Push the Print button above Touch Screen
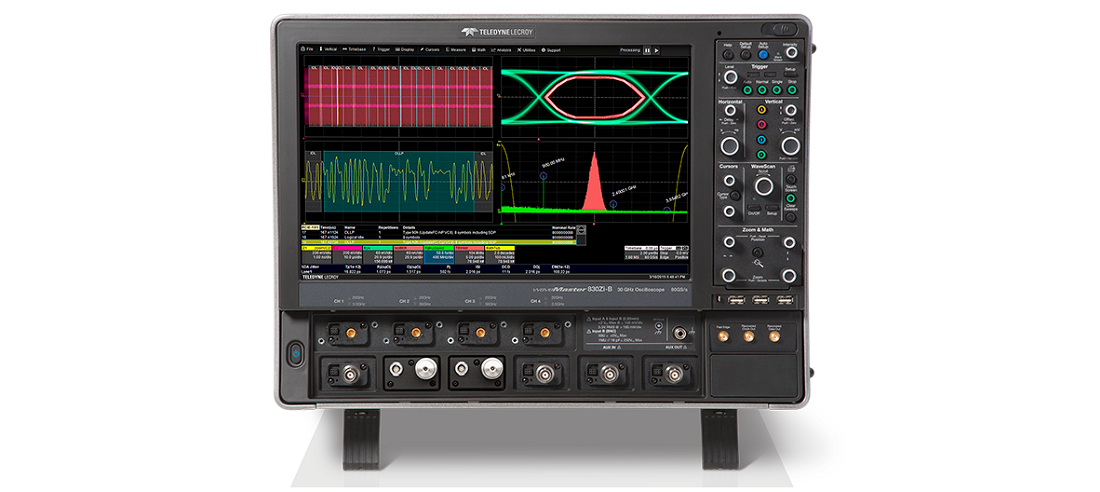Image resolution: width=1100 pixels, height=492 pixels. [791, 179]
